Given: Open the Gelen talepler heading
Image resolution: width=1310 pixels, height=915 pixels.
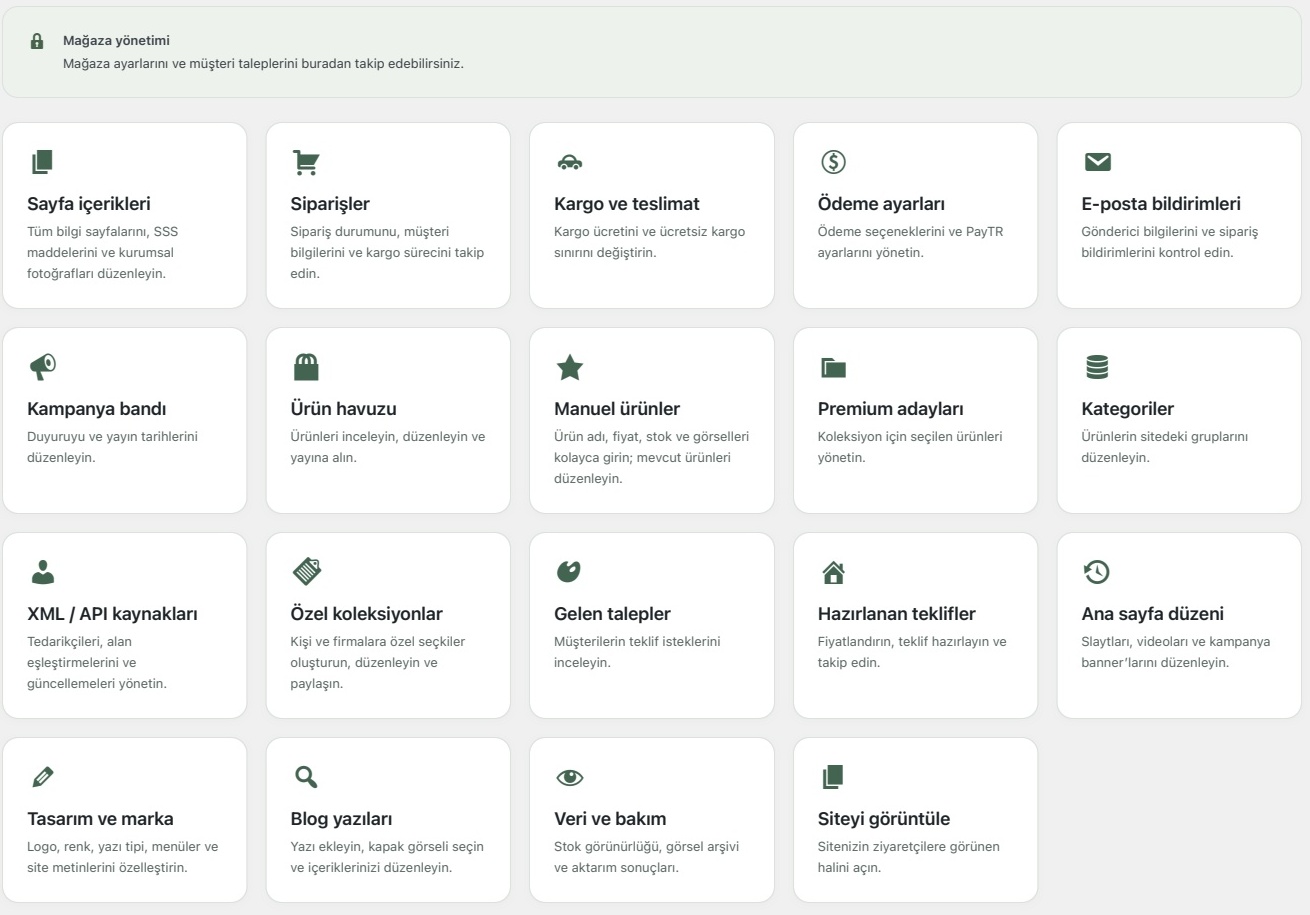Looking at the screenshot, I should click(612, 614).
